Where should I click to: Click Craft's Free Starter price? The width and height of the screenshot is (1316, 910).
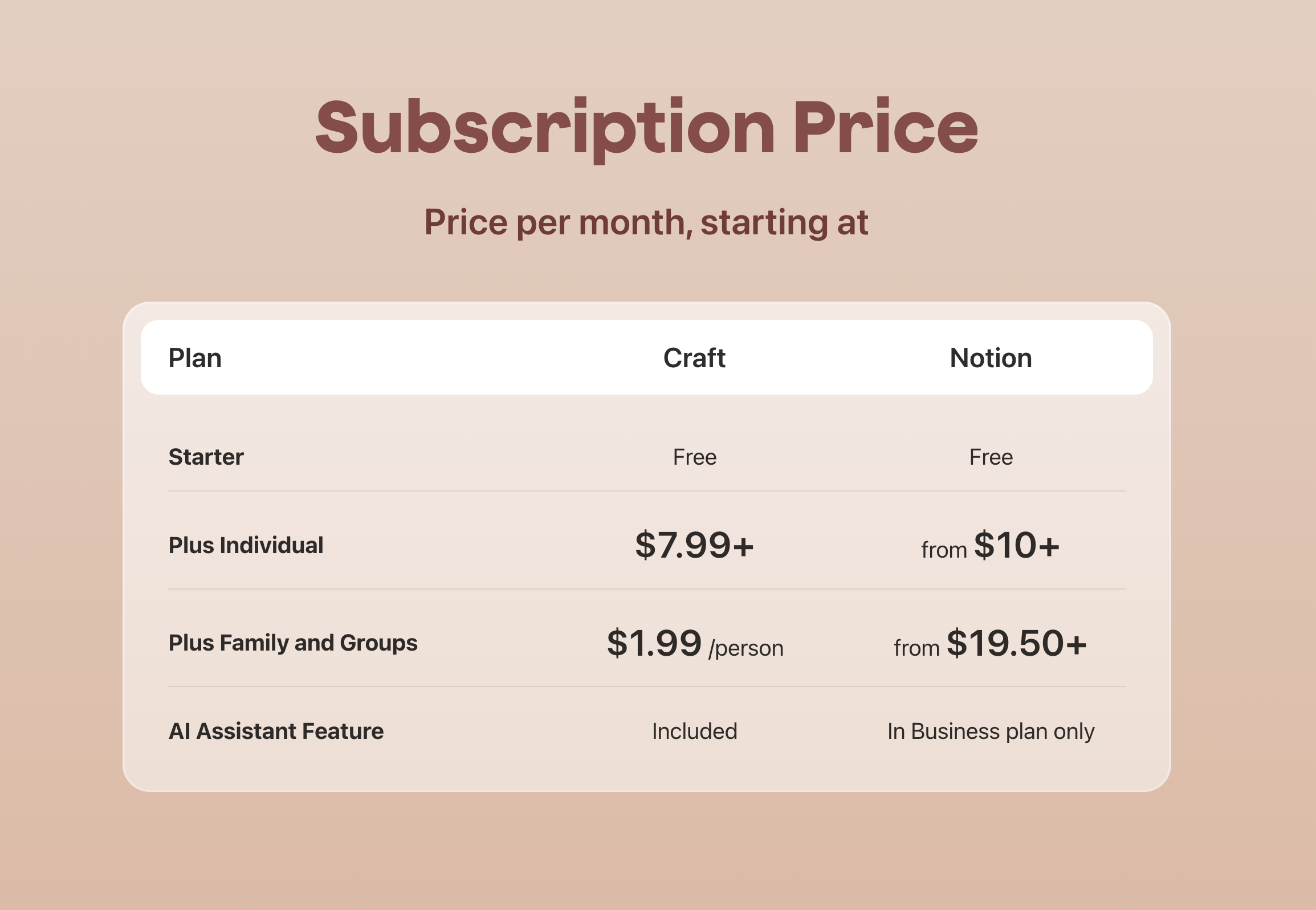click(x=694, y=457)
